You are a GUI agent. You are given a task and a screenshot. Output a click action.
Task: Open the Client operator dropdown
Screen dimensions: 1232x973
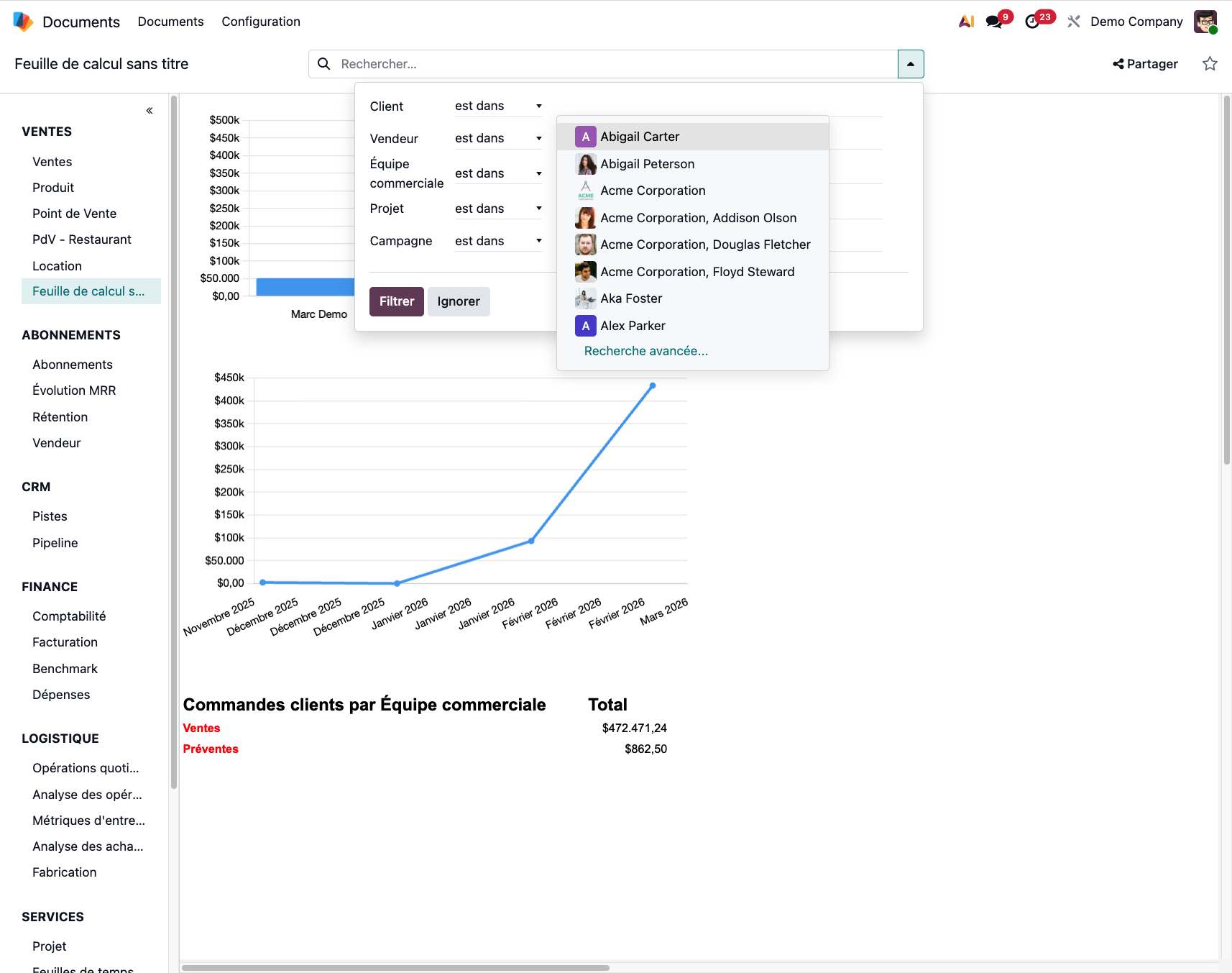tap(497, 106)
